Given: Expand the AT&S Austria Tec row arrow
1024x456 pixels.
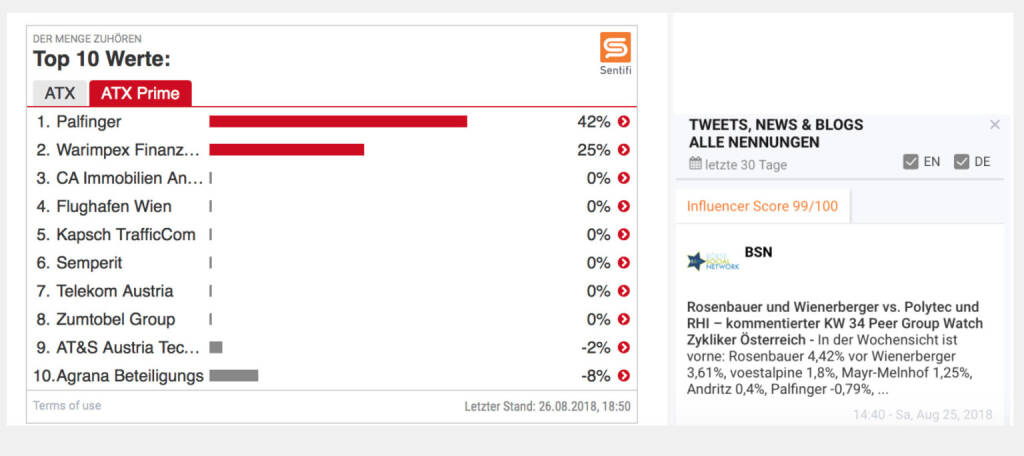Looking at the screenshot, I should (x=624, y=348).
